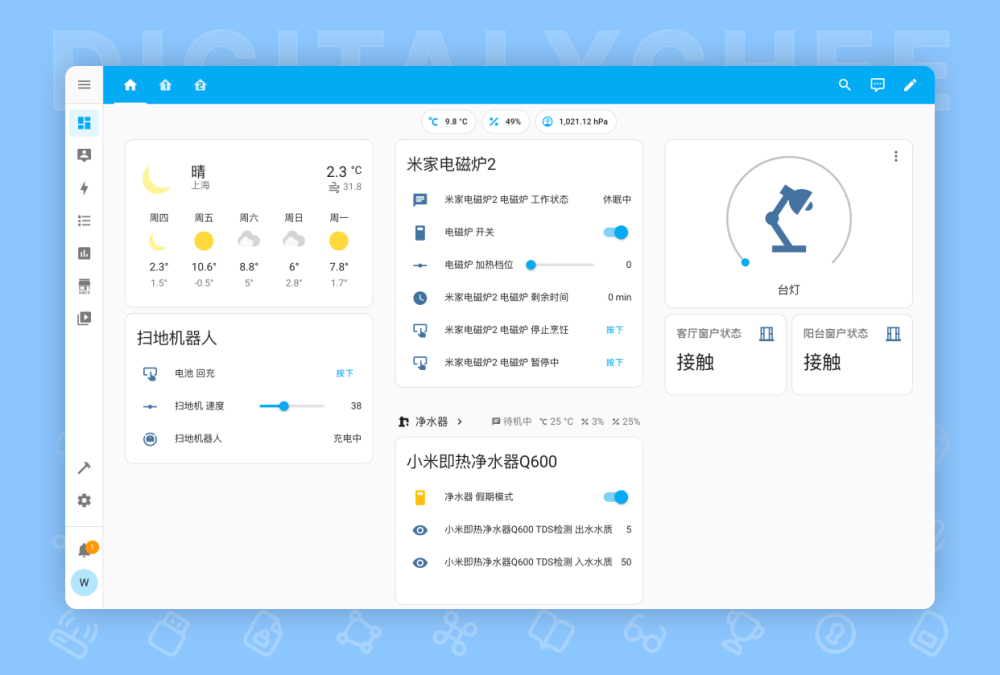Click the yellow 假期模式 device icon
Image resolution: width=1000 pixels, height=675 pixels.
(420, 497)
